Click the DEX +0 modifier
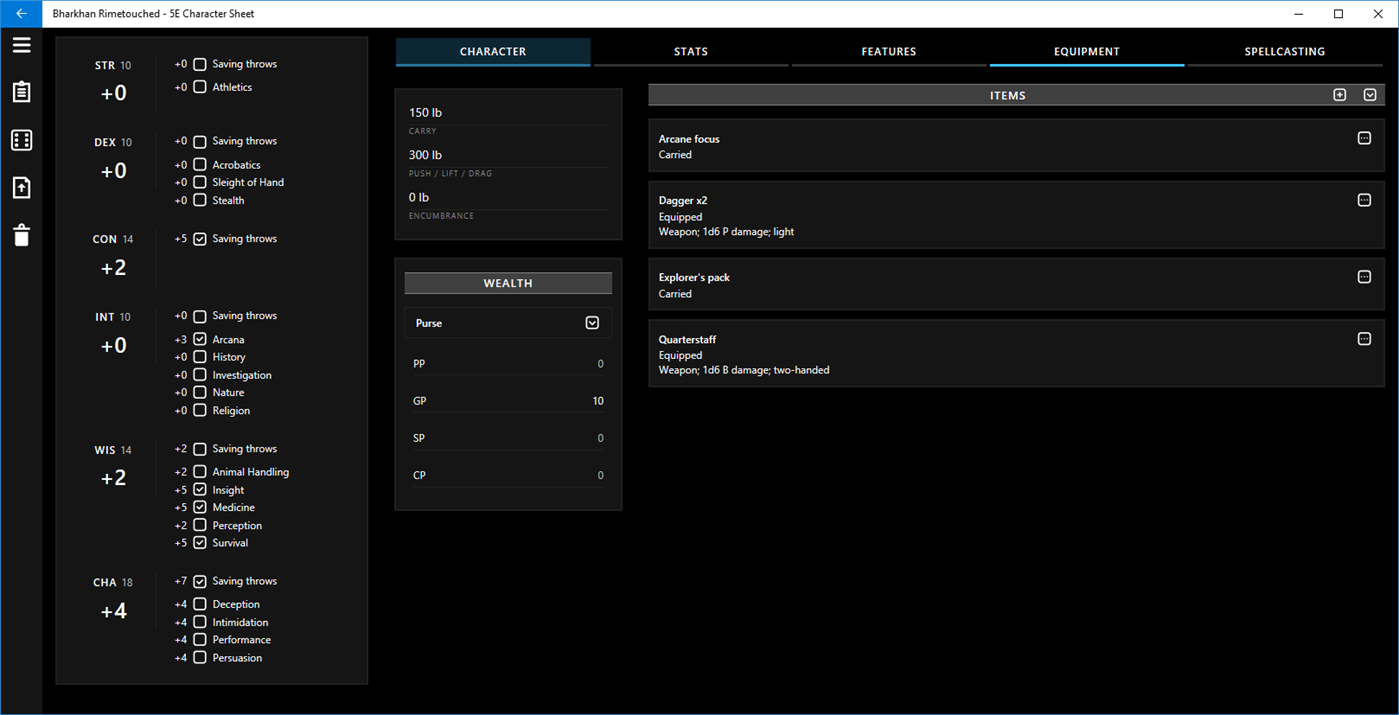Image resolution: width=1399 pixels, height=715 pixels. coord(114,171)
